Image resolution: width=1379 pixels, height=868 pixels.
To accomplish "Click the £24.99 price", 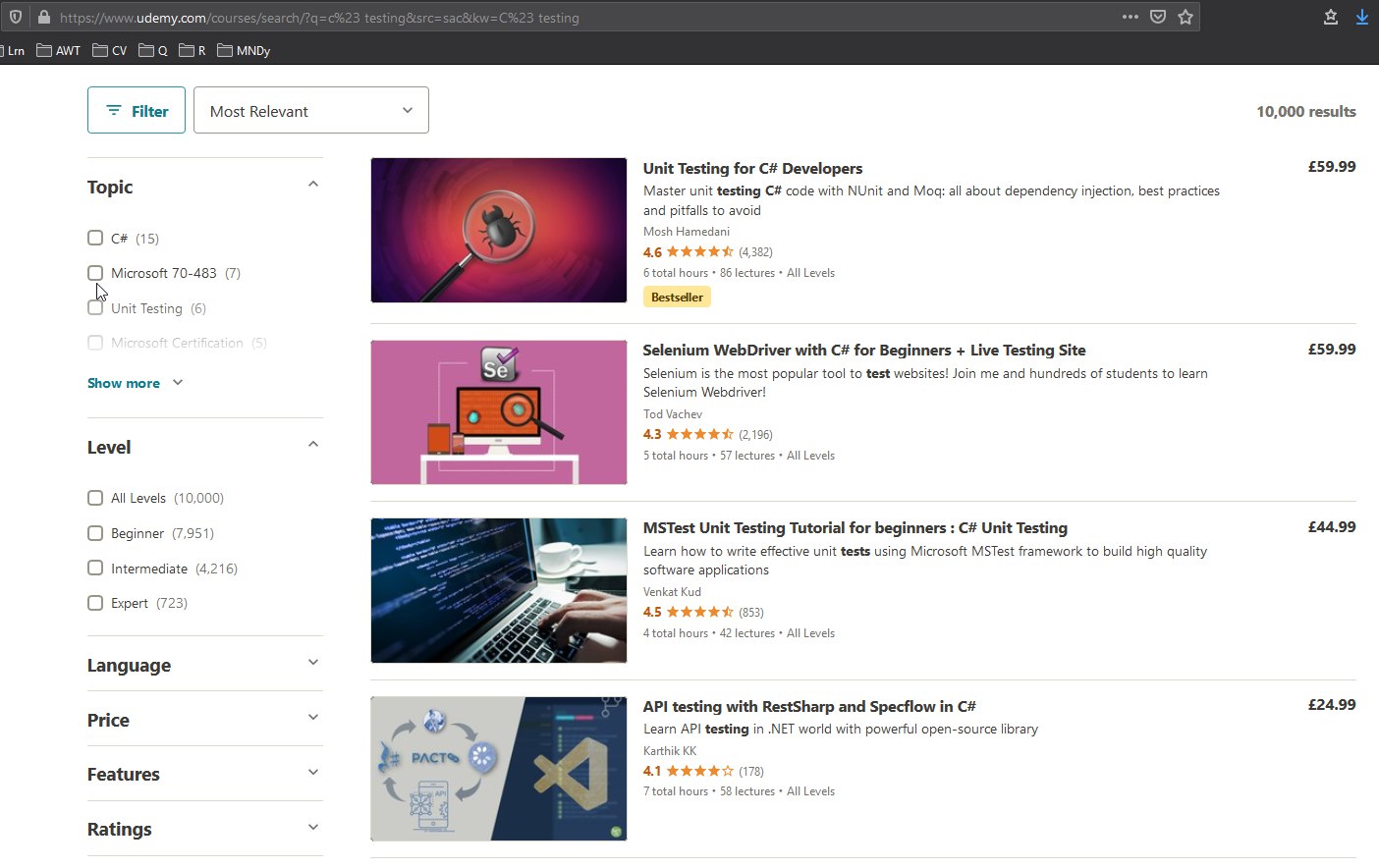I will (x=1332, y=705).
